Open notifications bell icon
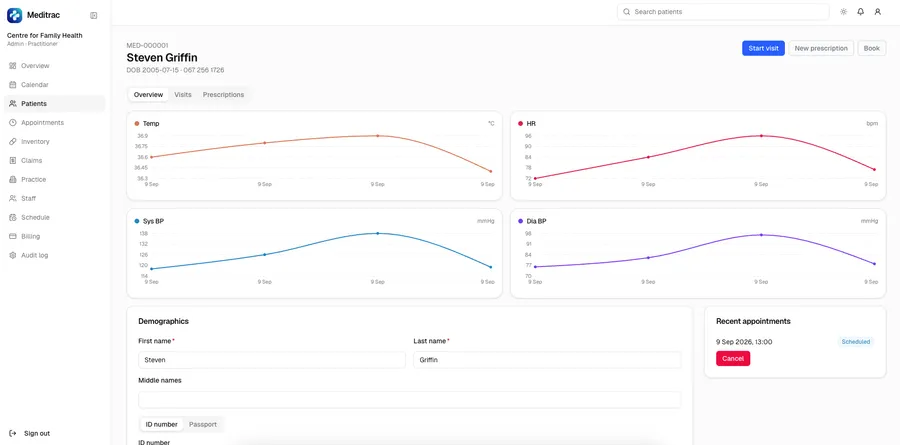The width and height of the screenshot is (900, 445). 860,11
